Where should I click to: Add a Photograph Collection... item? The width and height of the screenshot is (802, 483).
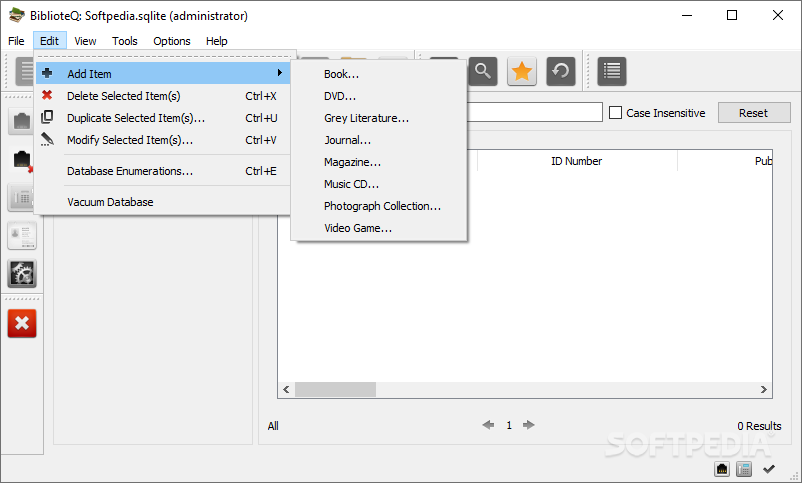[378, 206]
